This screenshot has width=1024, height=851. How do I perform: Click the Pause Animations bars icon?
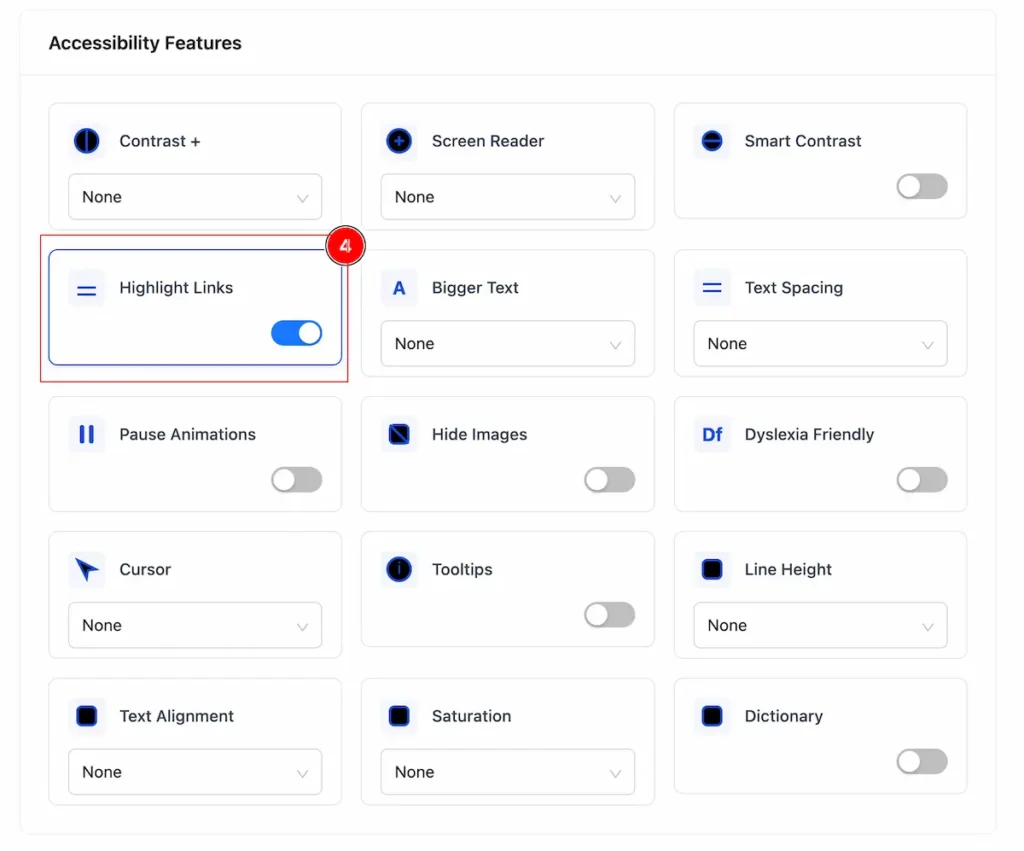pyautogui.click(x=87, y=434)
